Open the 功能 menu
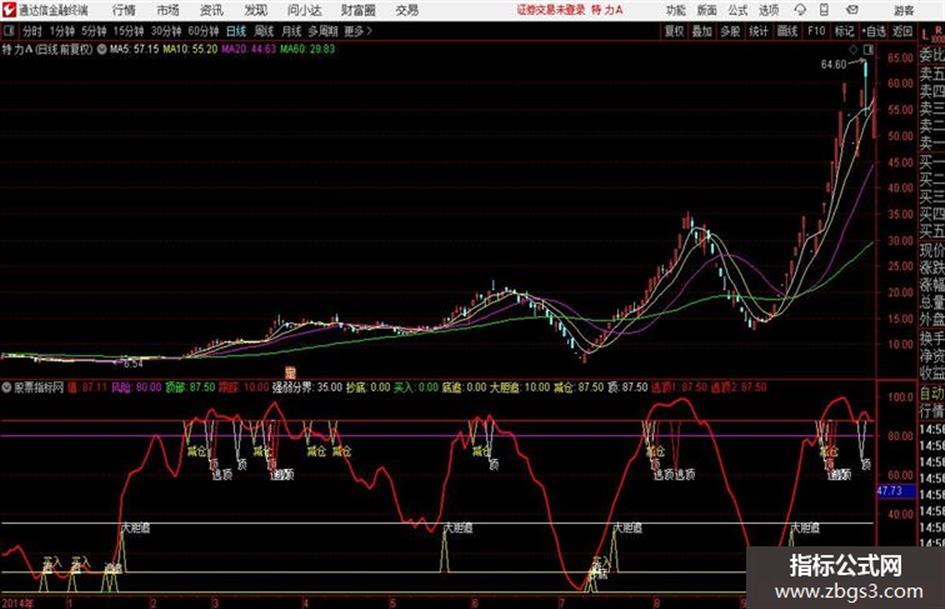This screenshot has width=945, height=609. pos(676,10)
